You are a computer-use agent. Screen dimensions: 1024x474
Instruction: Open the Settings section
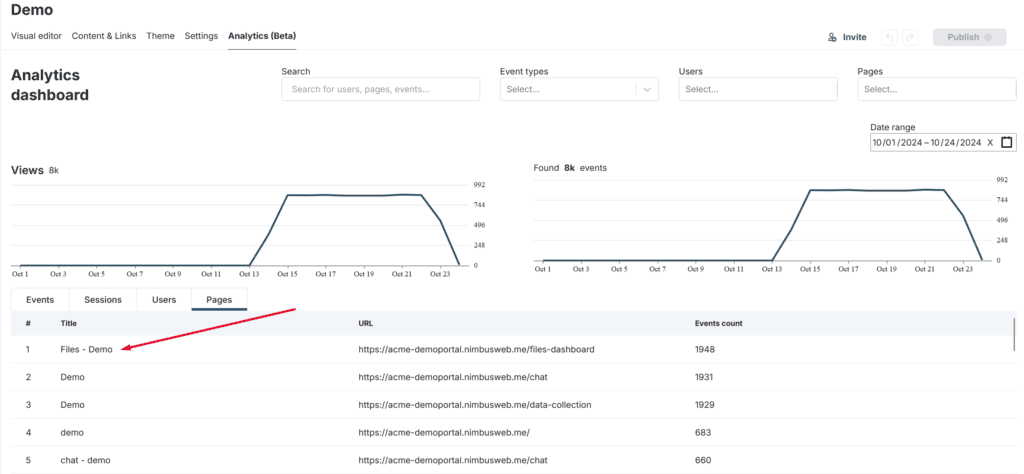click(x=201, y=36)
